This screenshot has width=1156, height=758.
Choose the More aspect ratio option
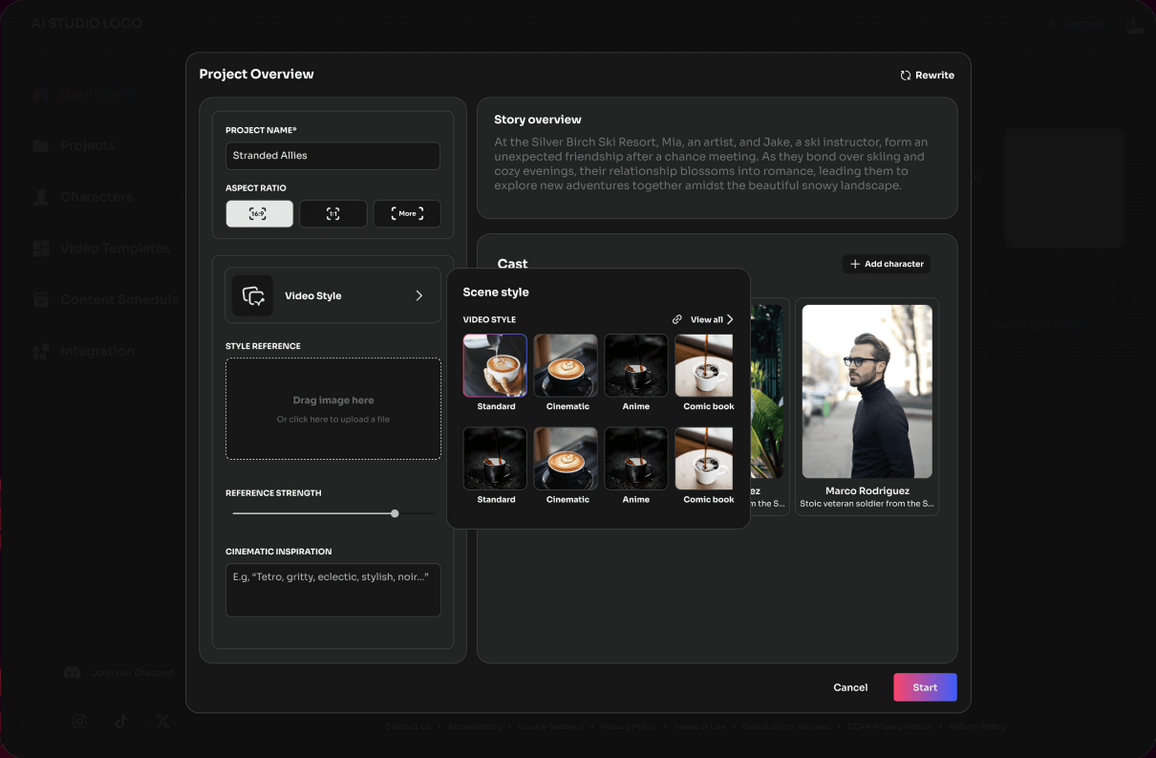pyautogui.click(x=407, y=214)
